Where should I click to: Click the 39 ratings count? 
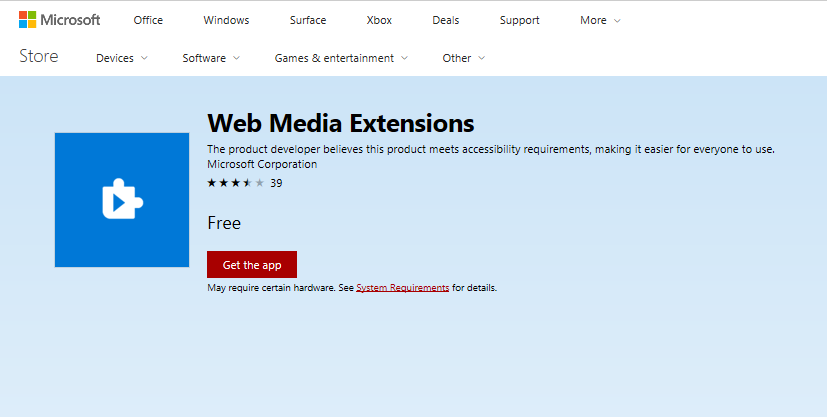(276, 183)
